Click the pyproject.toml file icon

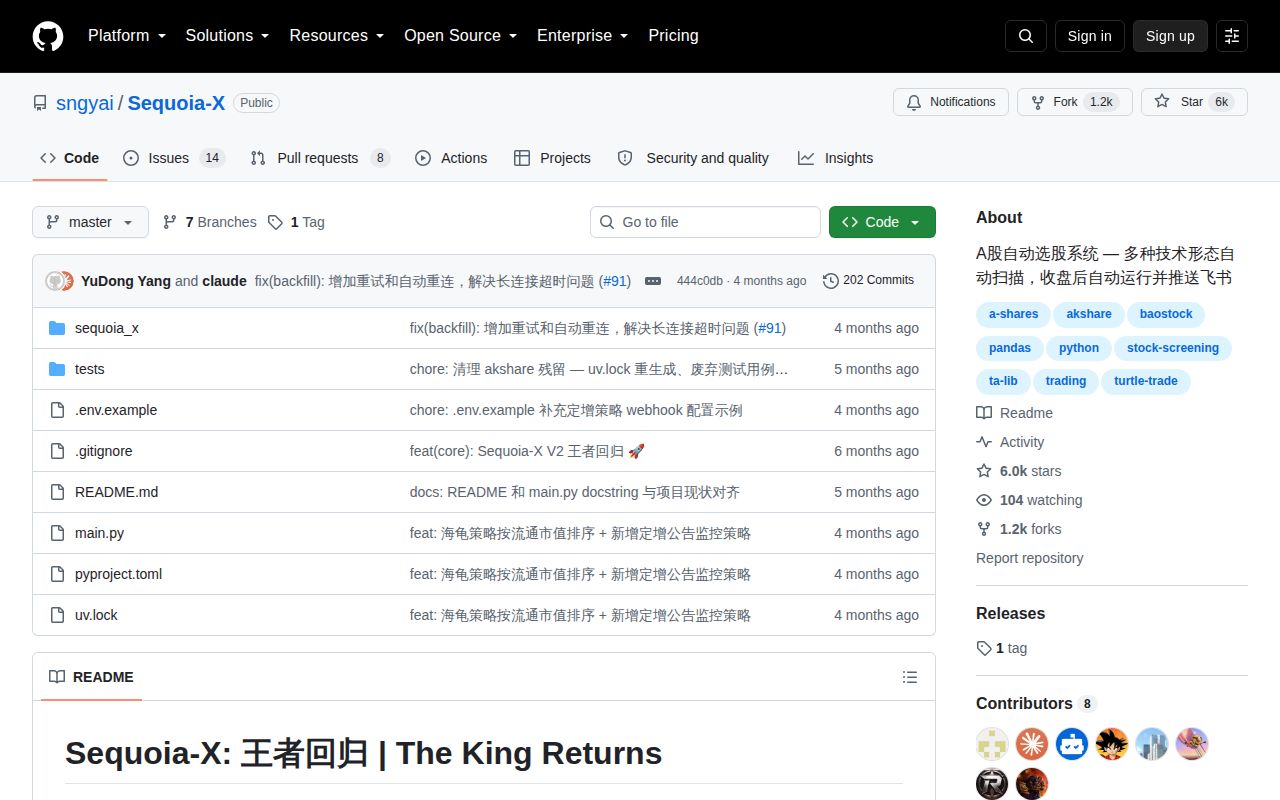point(57,574)
